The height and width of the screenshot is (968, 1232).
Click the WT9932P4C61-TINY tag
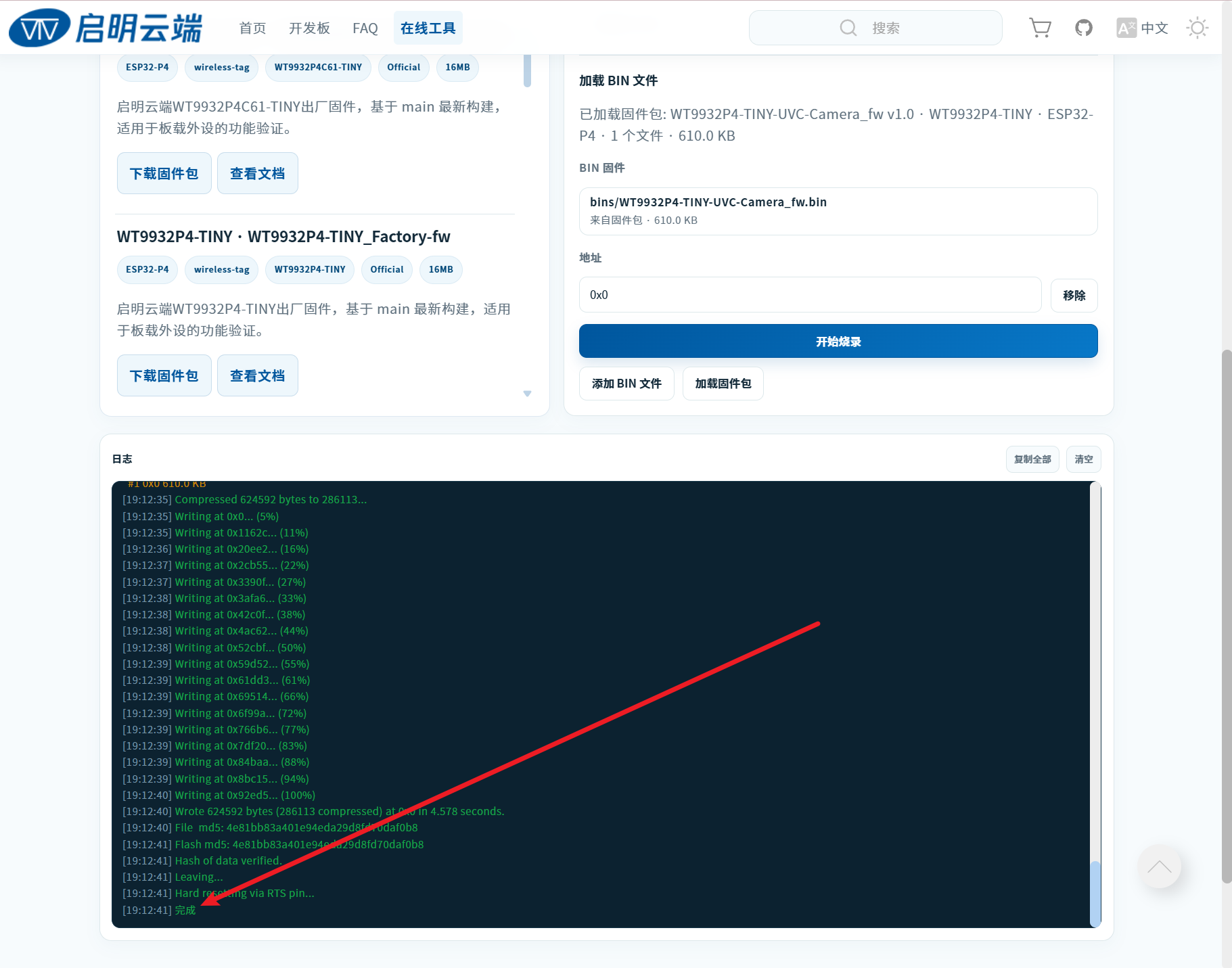pyautogui.click(x=318, y=67)
